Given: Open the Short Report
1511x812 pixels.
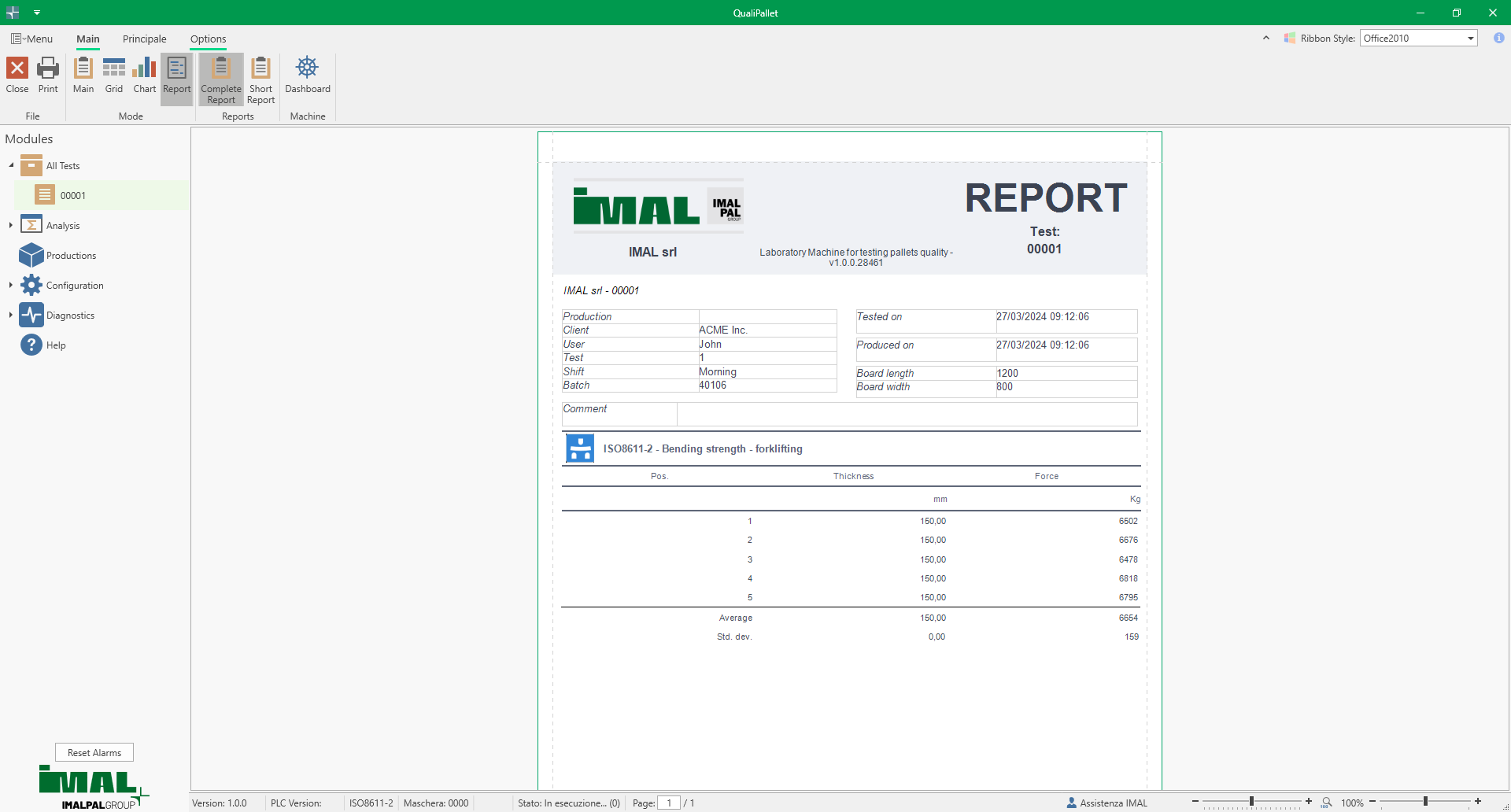Looking at the screenshot, I should (260, 79).
